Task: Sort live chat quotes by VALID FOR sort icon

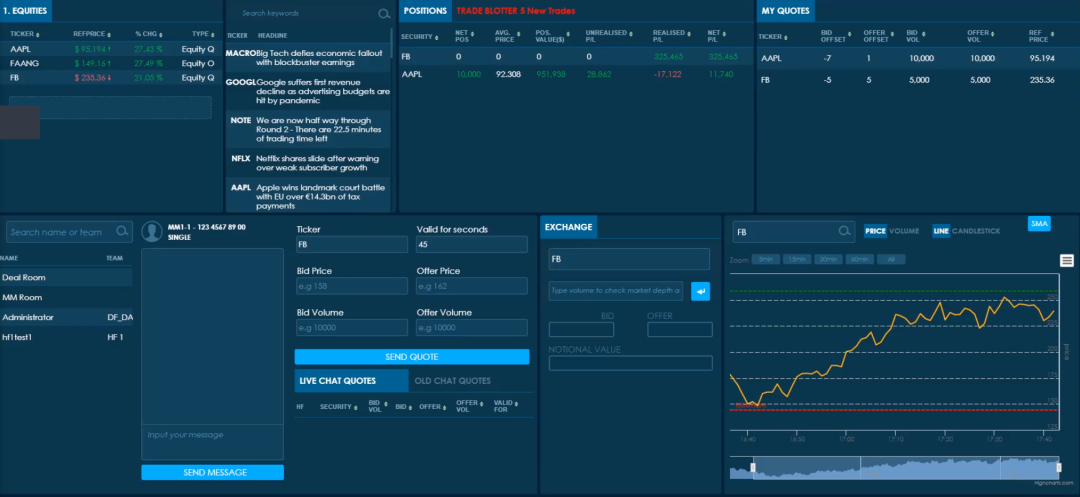Action: click(516, 403)
